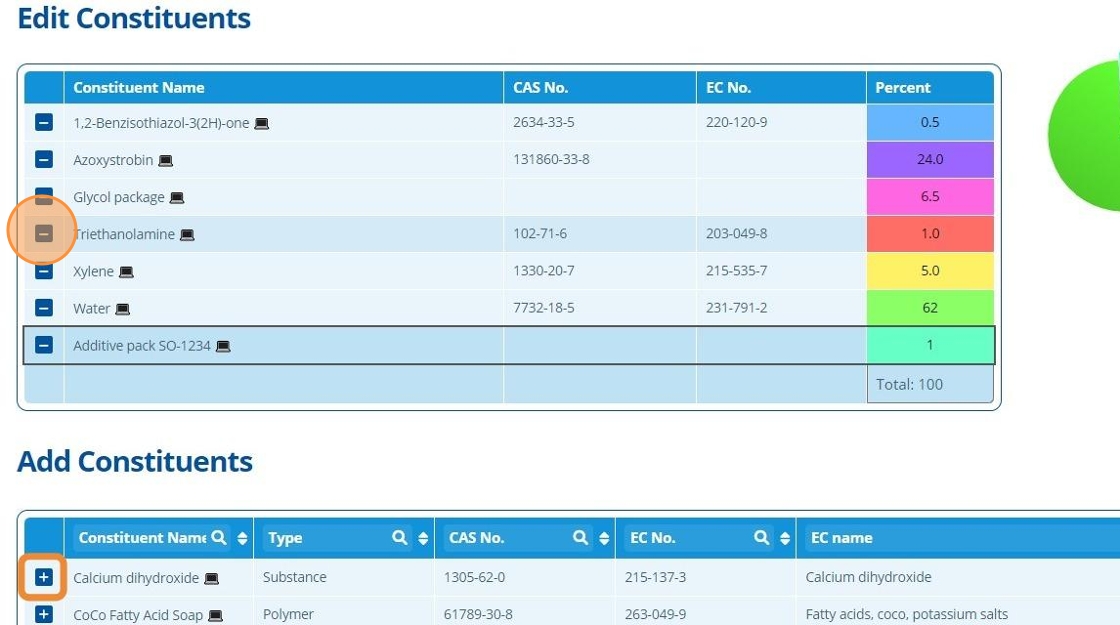Select CAS number 1305-62-0
1120x625 pixels.
[474, 576]
